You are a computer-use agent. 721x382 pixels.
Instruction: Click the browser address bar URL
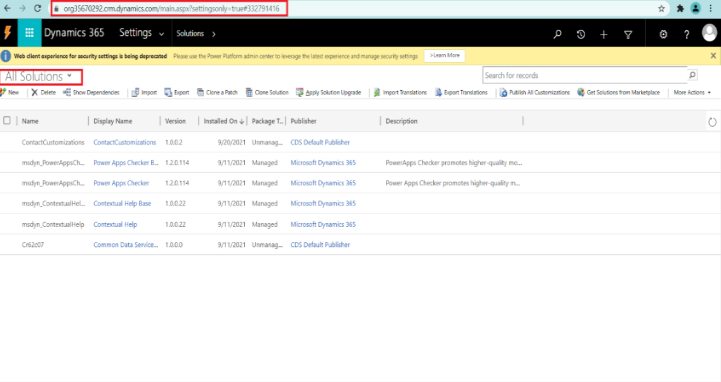pos(171,8)
